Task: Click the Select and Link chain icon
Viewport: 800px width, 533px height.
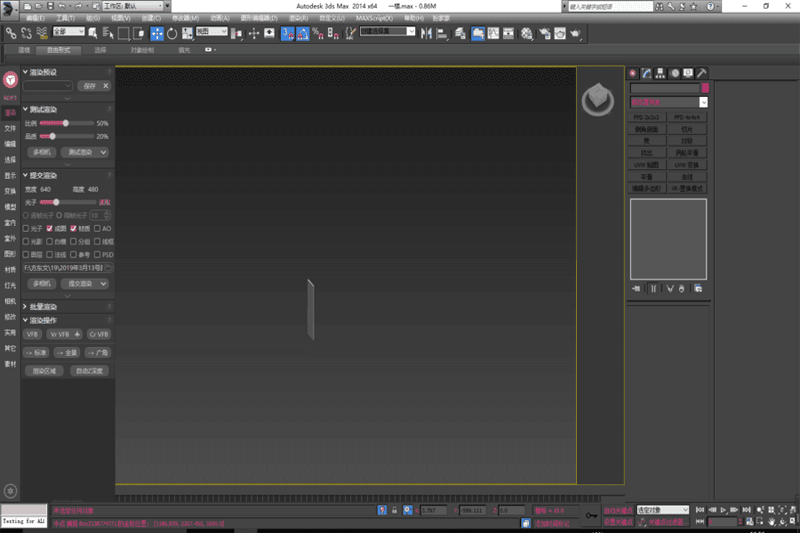Action: (11, 33)
